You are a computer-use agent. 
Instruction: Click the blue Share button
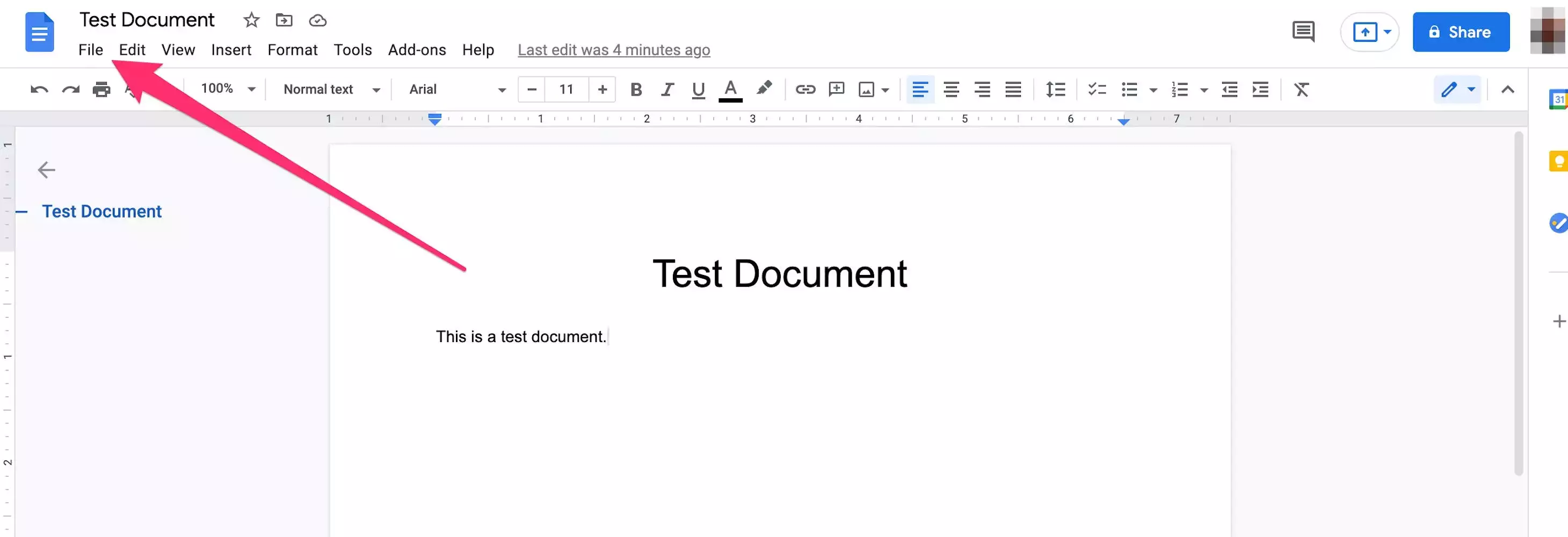point(1460,32)
